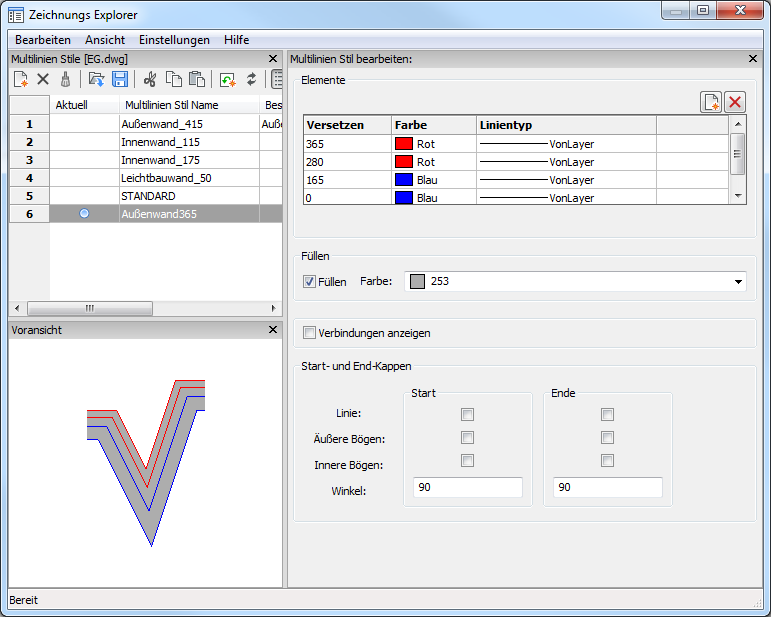Viewport: 771px width, 617px height.
Task: Open the fill Farbe 253 dropdown
Action: [738, 282]
